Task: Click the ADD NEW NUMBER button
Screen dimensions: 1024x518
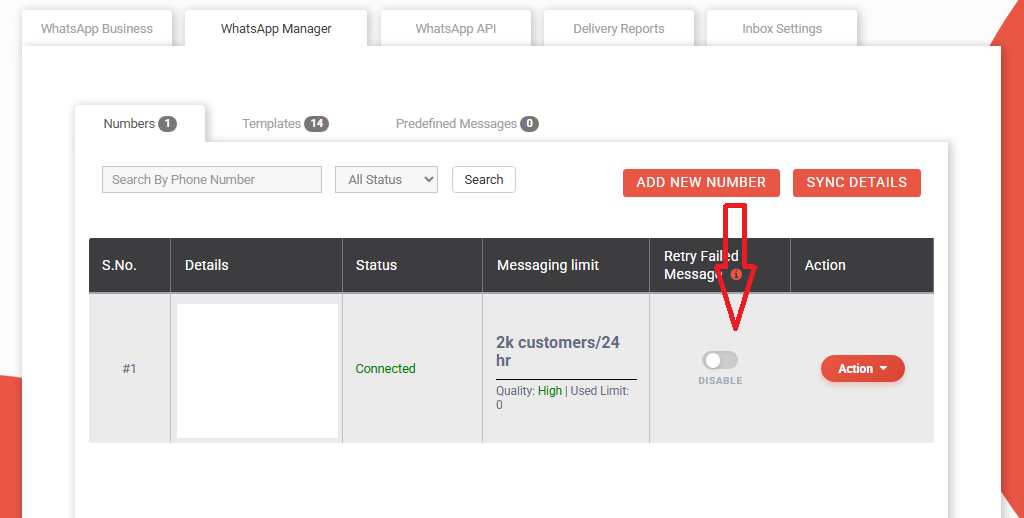Action: [701, 182]
